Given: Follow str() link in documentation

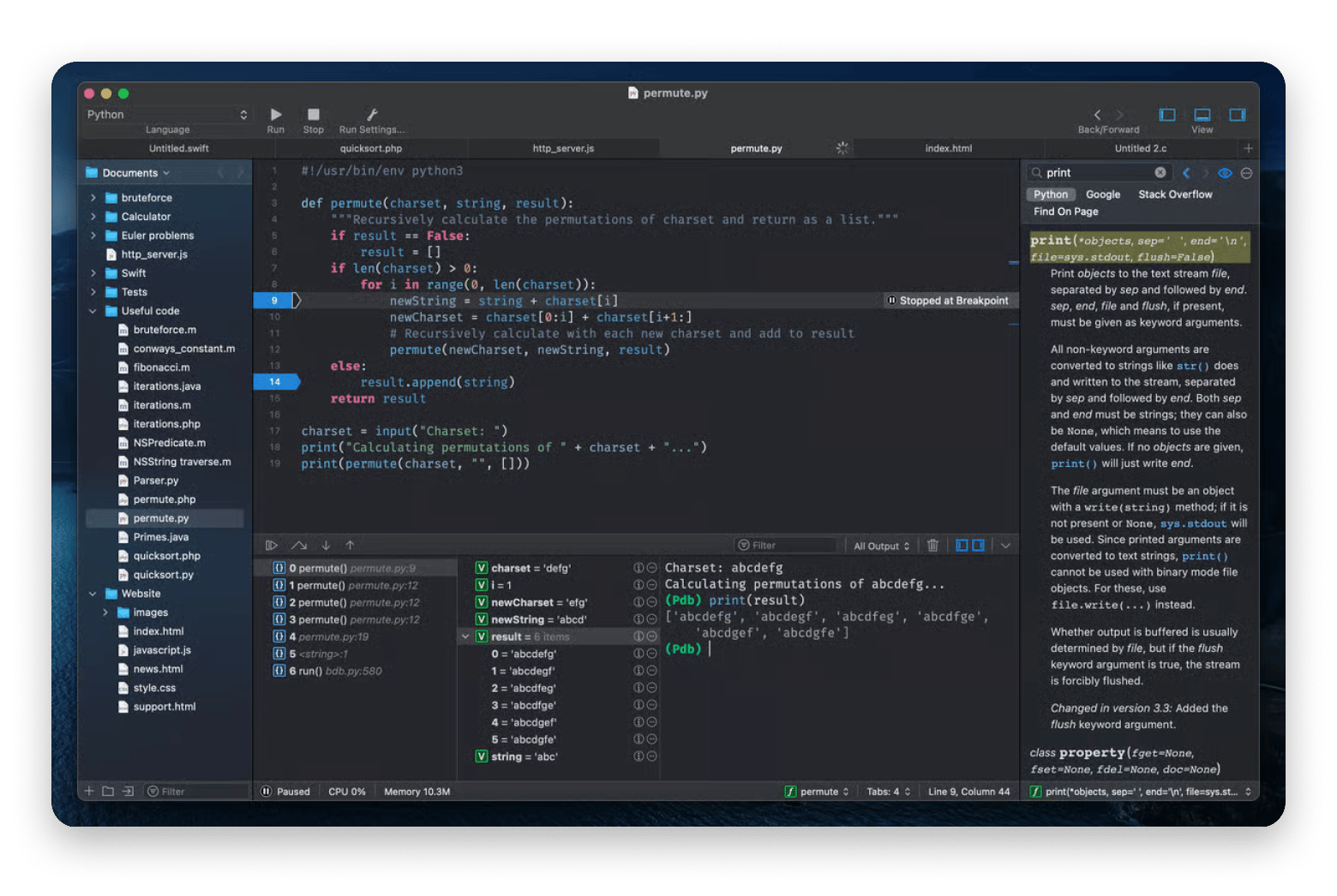Looking at the screenshot, I should [x=1192, y=366].
